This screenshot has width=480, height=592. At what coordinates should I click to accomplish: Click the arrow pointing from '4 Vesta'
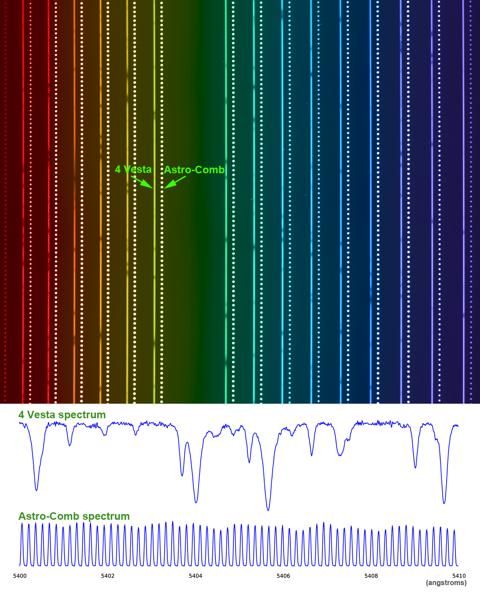pos(142,182)
